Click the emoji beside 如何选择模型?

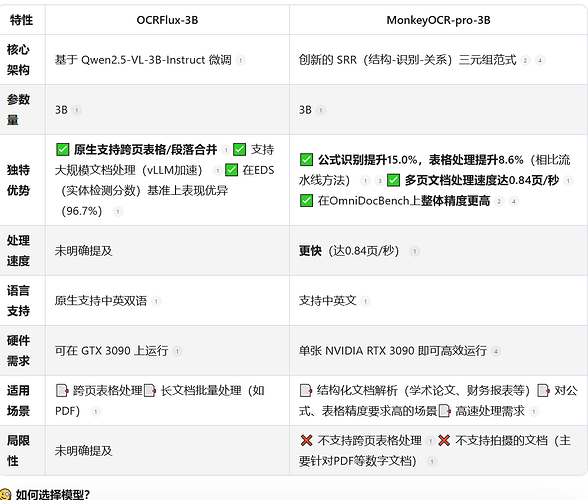pos(5,494)
